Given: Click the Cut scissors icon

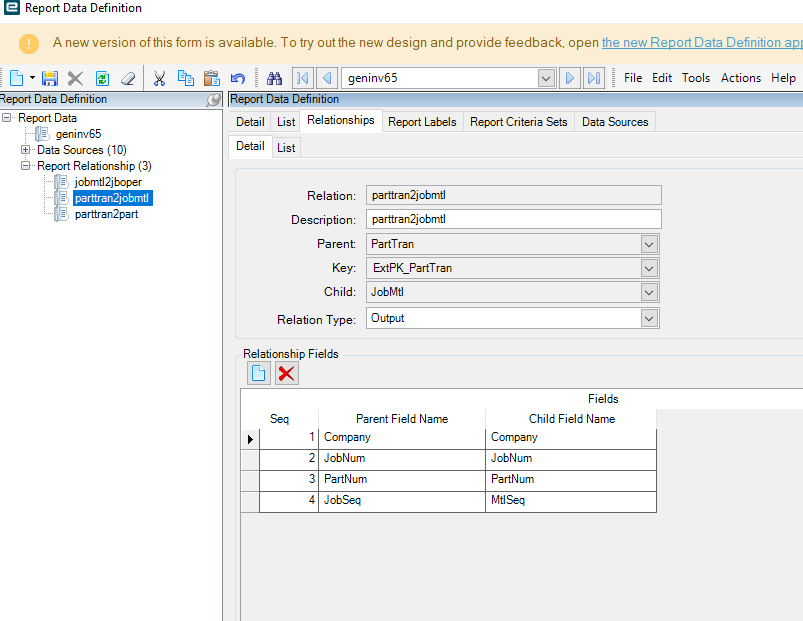Looking at the screenshot, I should pyautogui.click(x=159, y=78).
